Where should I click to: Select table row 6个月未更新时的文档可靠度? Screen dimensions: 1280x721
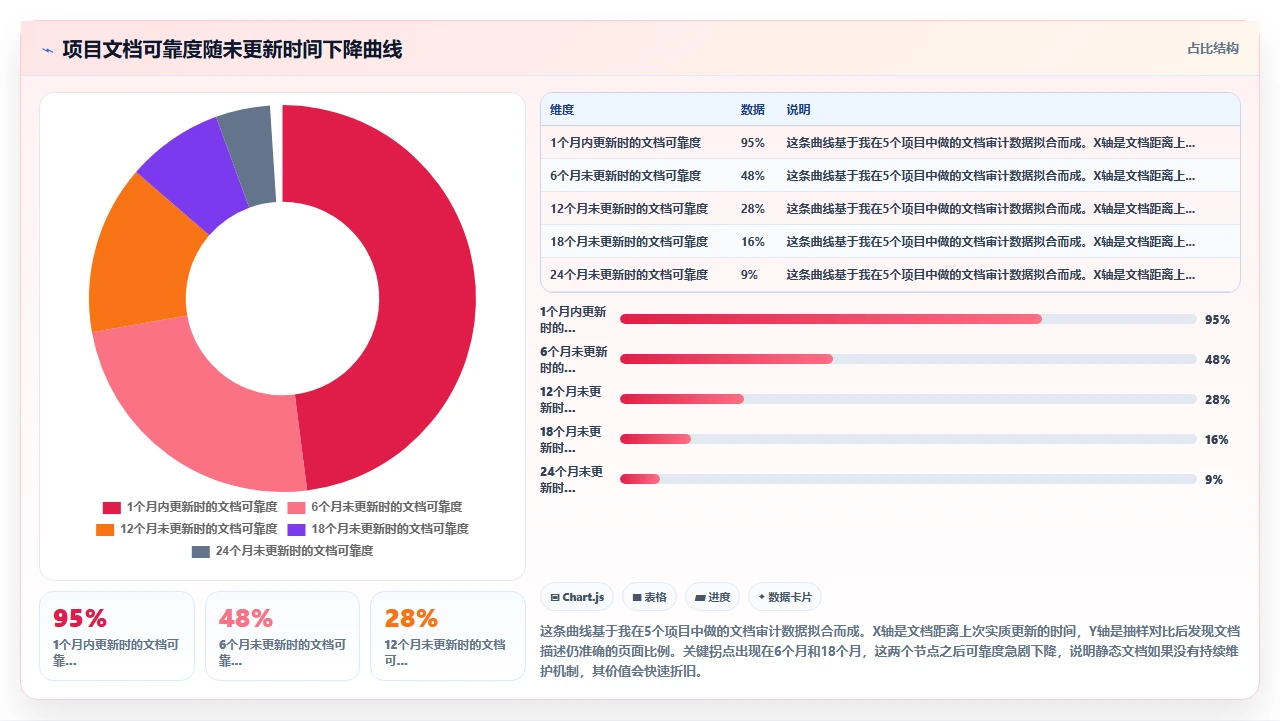(890, 176)
